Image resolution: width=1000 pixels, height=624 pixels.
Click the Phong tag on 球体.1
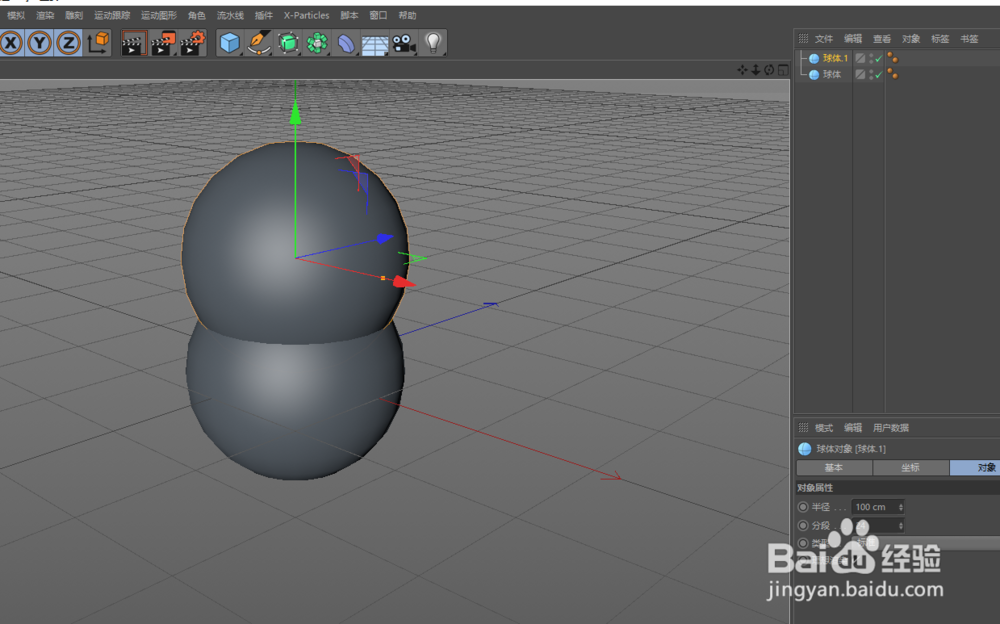pyautogui.click(x=892, y=58)
